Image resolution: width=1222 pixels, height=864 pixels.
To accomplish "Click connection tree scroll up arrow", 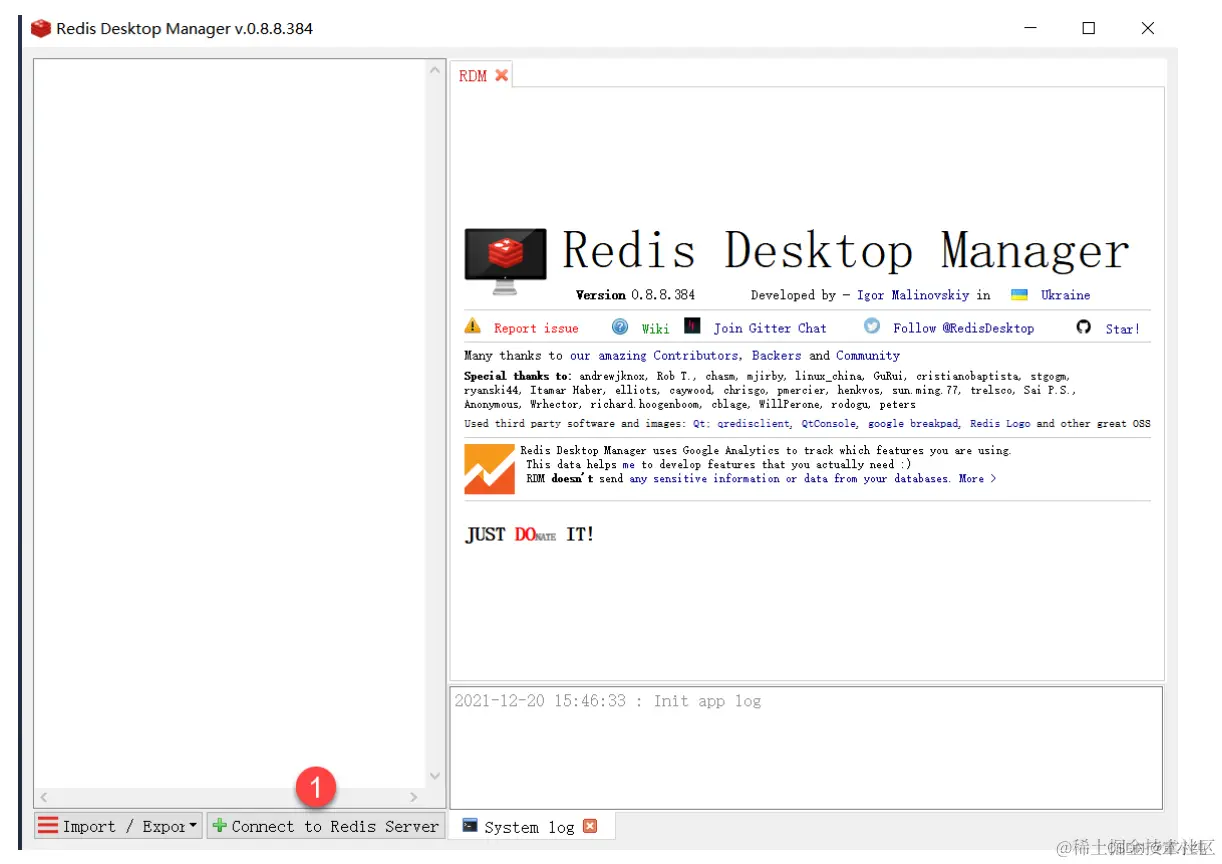I will [435, 70].
